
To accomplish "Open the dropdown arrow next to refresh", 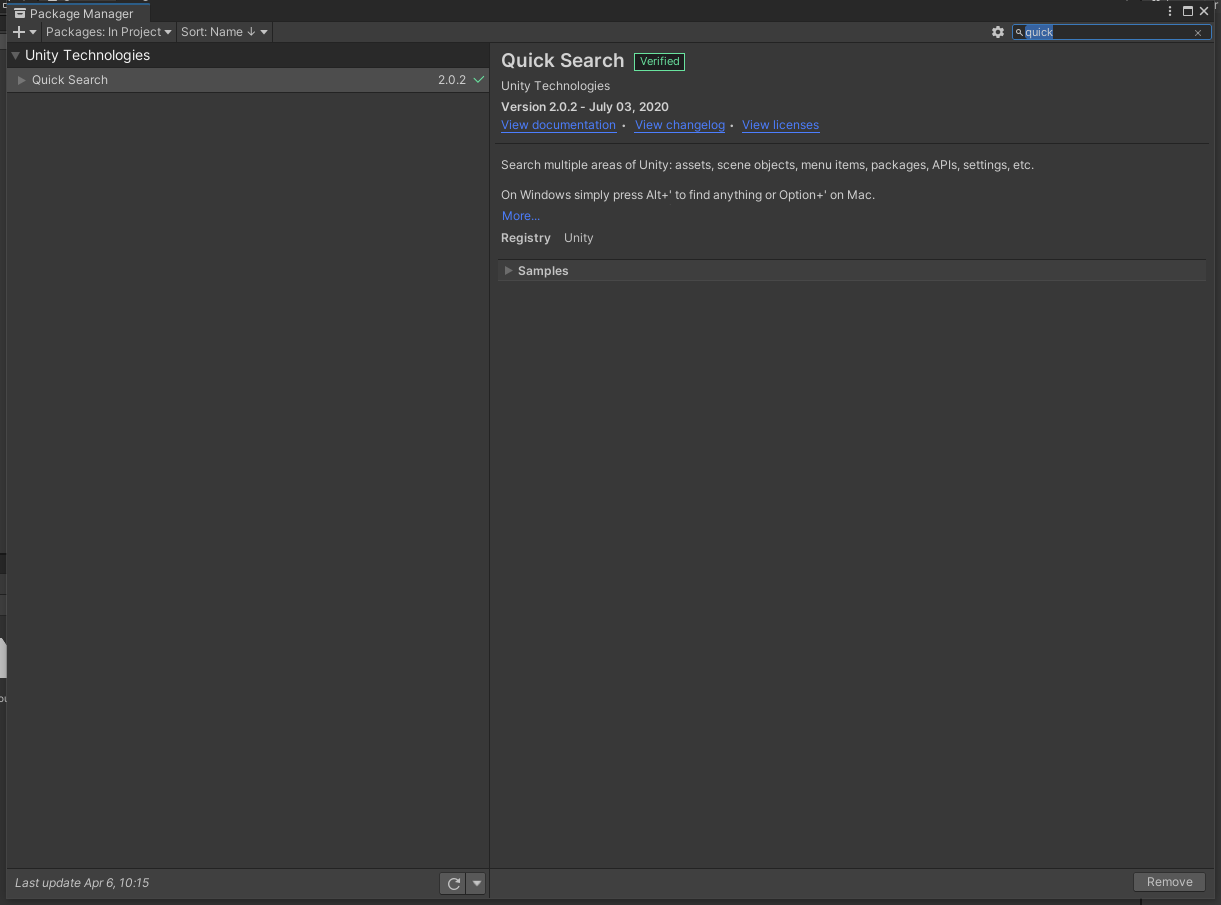I will click(x=476, y=883).
